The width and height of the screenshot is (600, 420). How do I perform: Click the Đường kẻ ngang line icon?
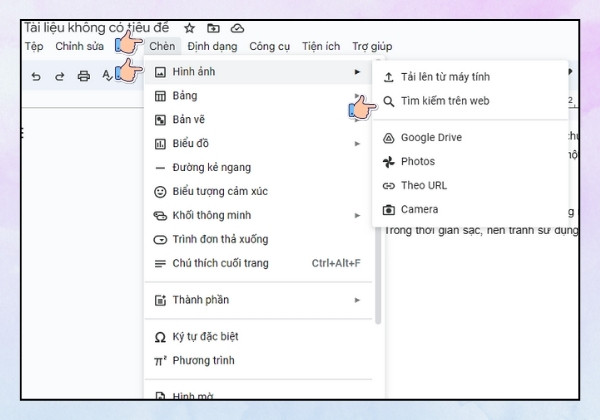pos(160,168)
